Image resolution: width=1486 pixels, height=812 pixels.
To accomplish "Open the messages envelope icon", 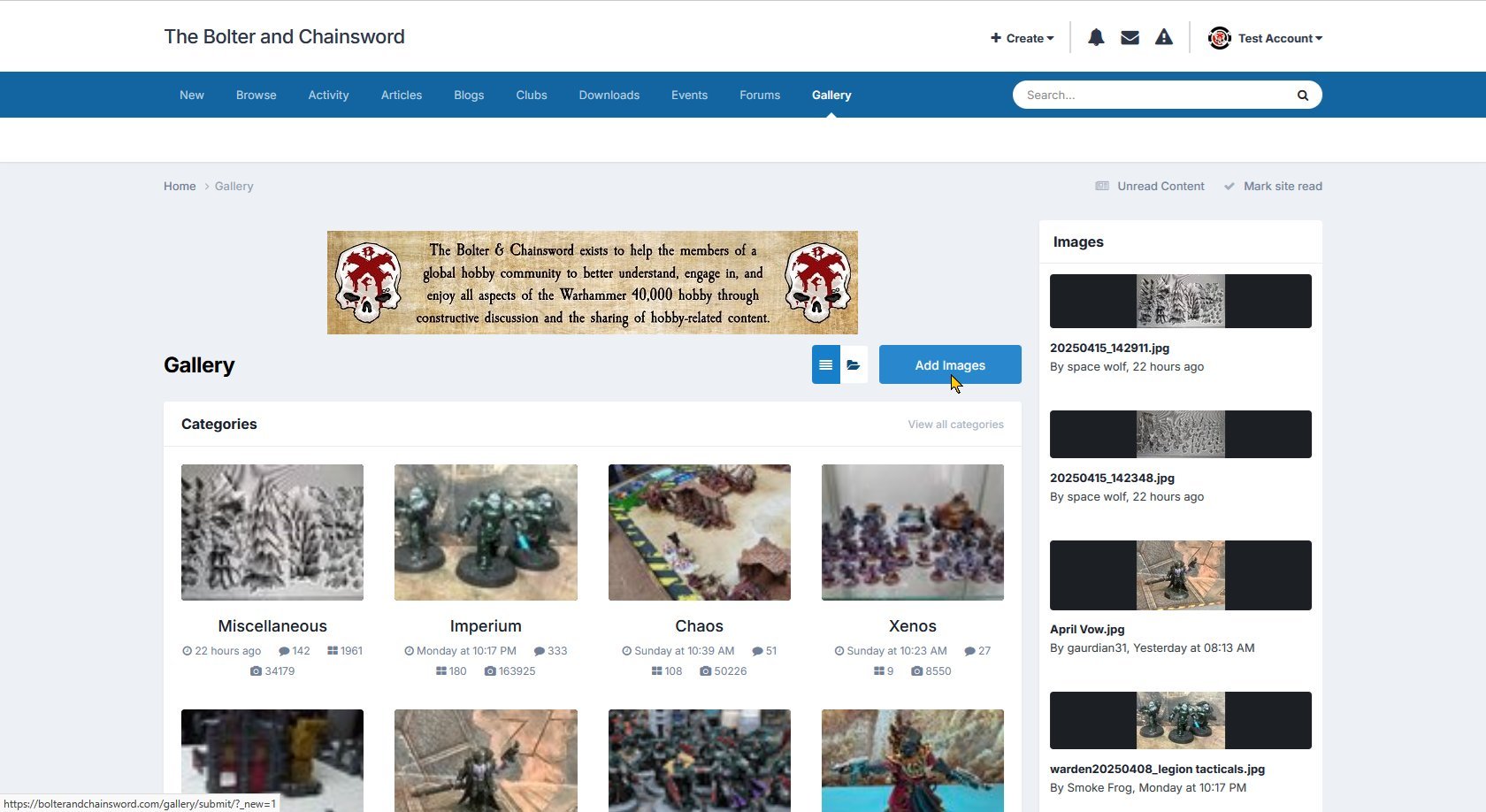I will click(1130, 37).
